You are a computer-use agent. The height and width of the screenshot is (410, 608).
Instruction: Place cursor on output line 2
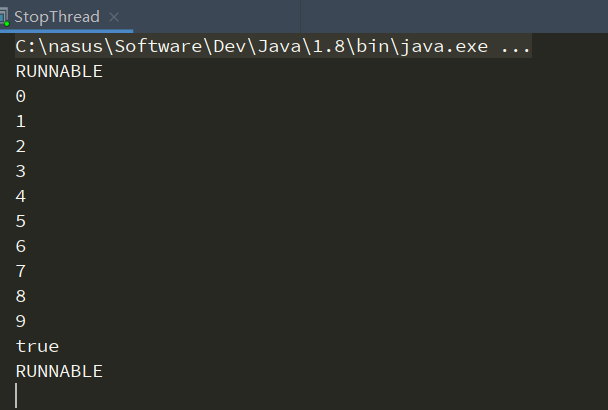point(21,147)
